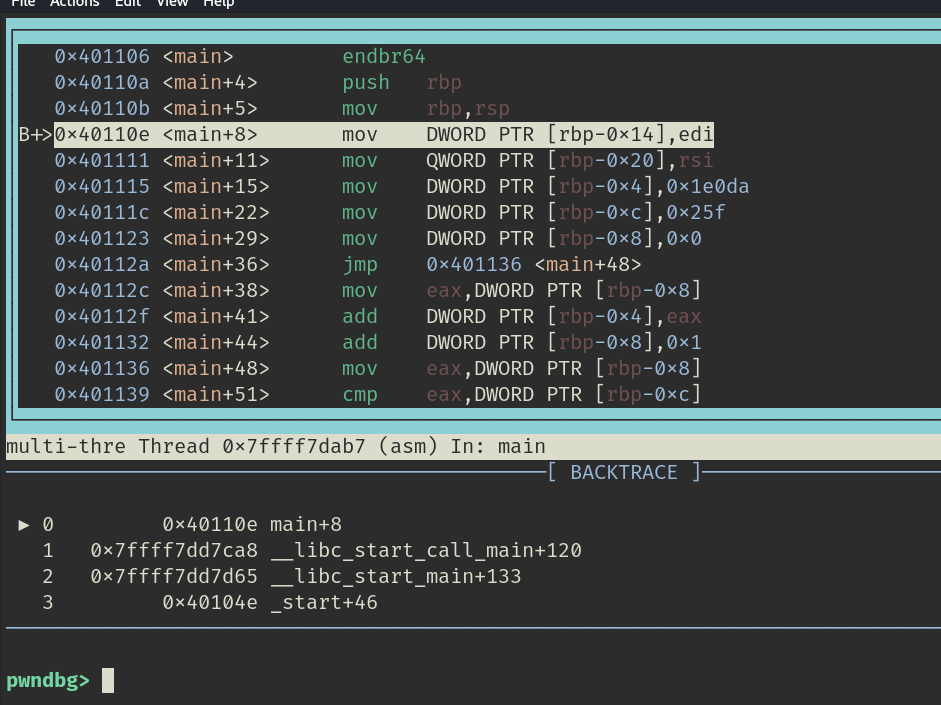Focus the pwndbg command input cursor
Viewport: 941px width, 705px height.
107,680
